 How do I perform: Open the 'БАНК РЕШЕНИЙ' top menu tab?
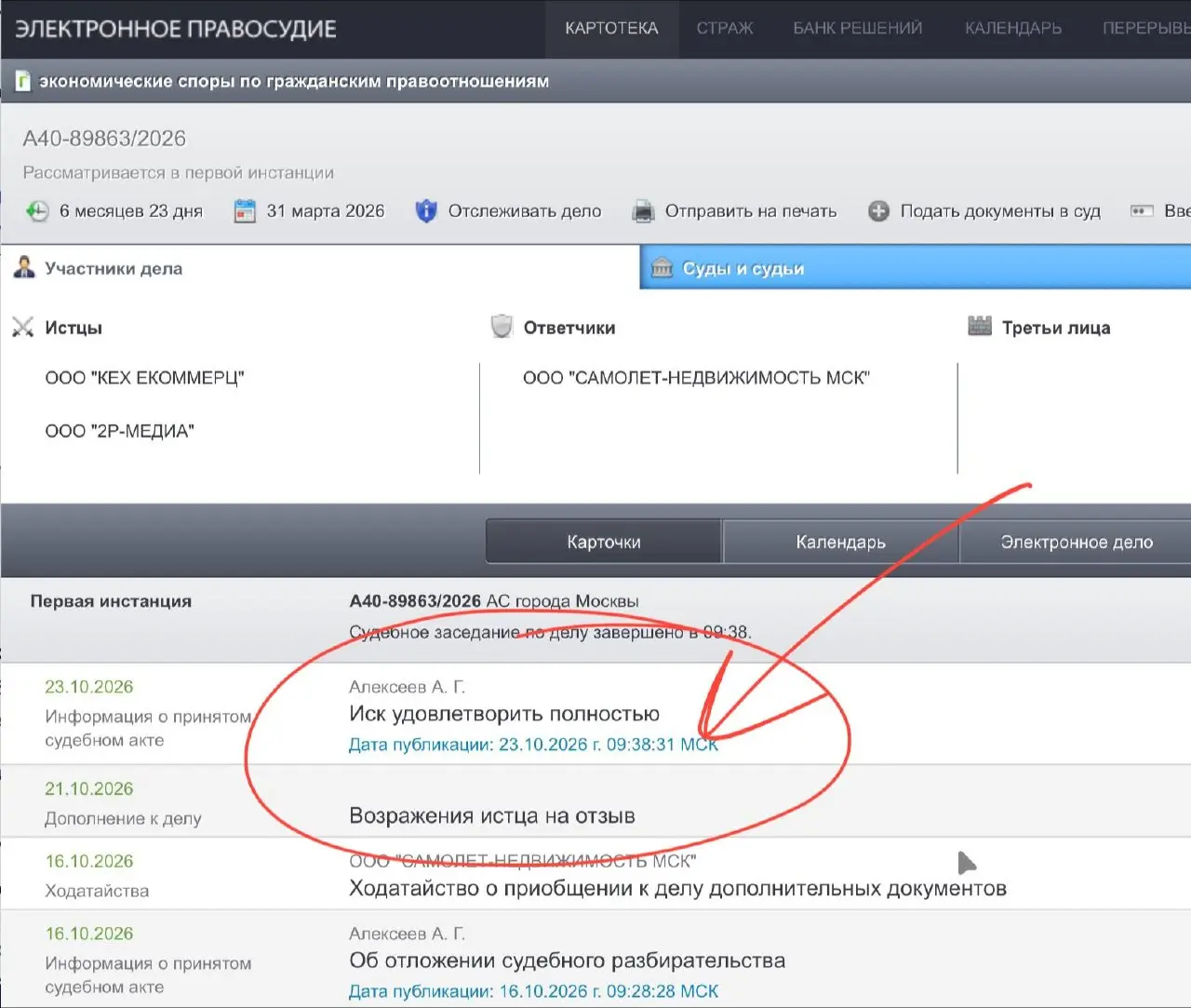tap(858, 29)
